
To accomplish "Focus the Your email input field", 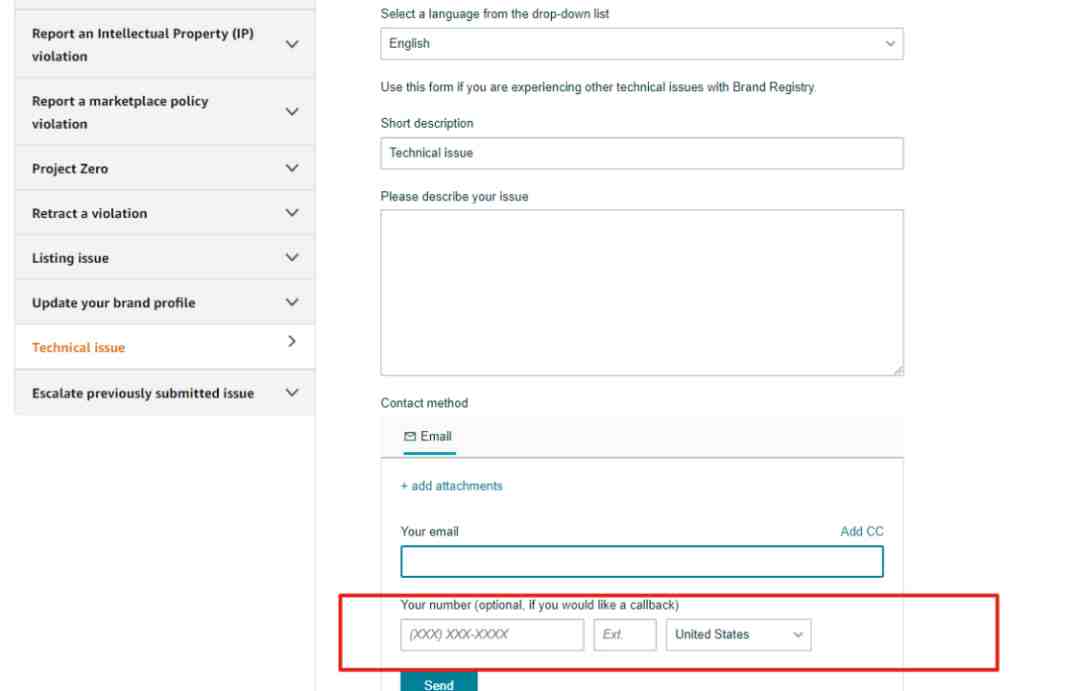I will tap(641, 561).
